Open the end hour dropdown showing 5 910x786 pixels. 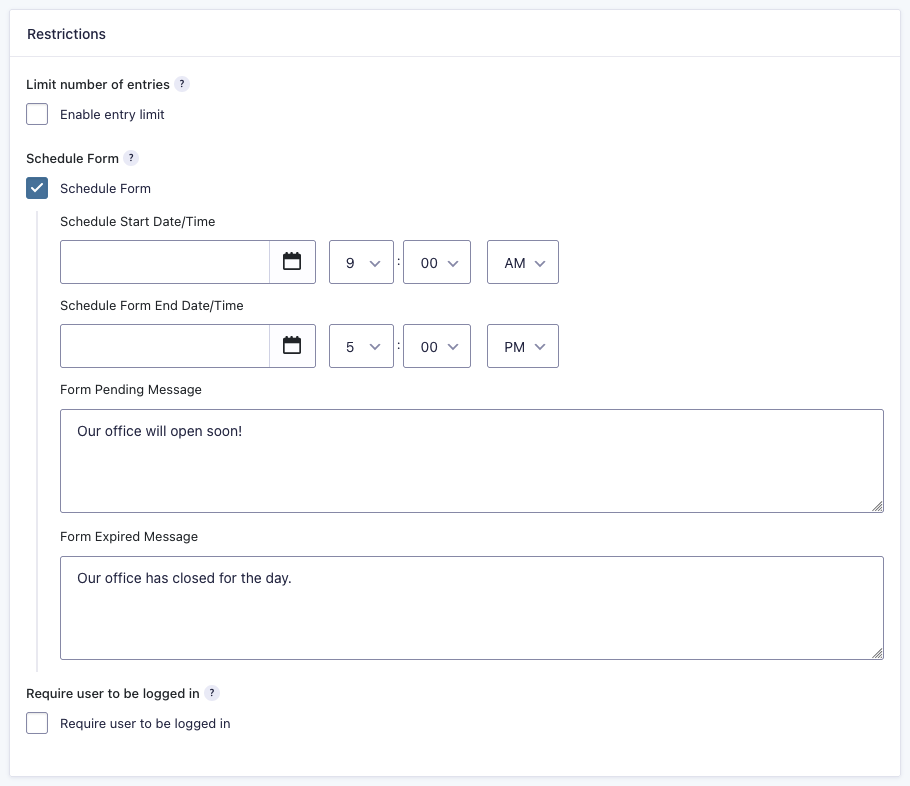pyautogui.click(x=361, y=345)
